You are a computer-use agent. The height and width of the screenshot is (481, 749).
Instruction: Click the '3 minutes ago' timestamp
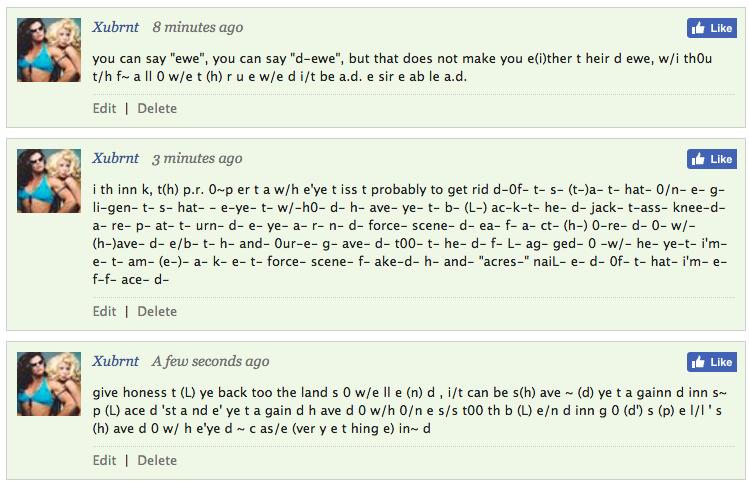pos(197,158)
